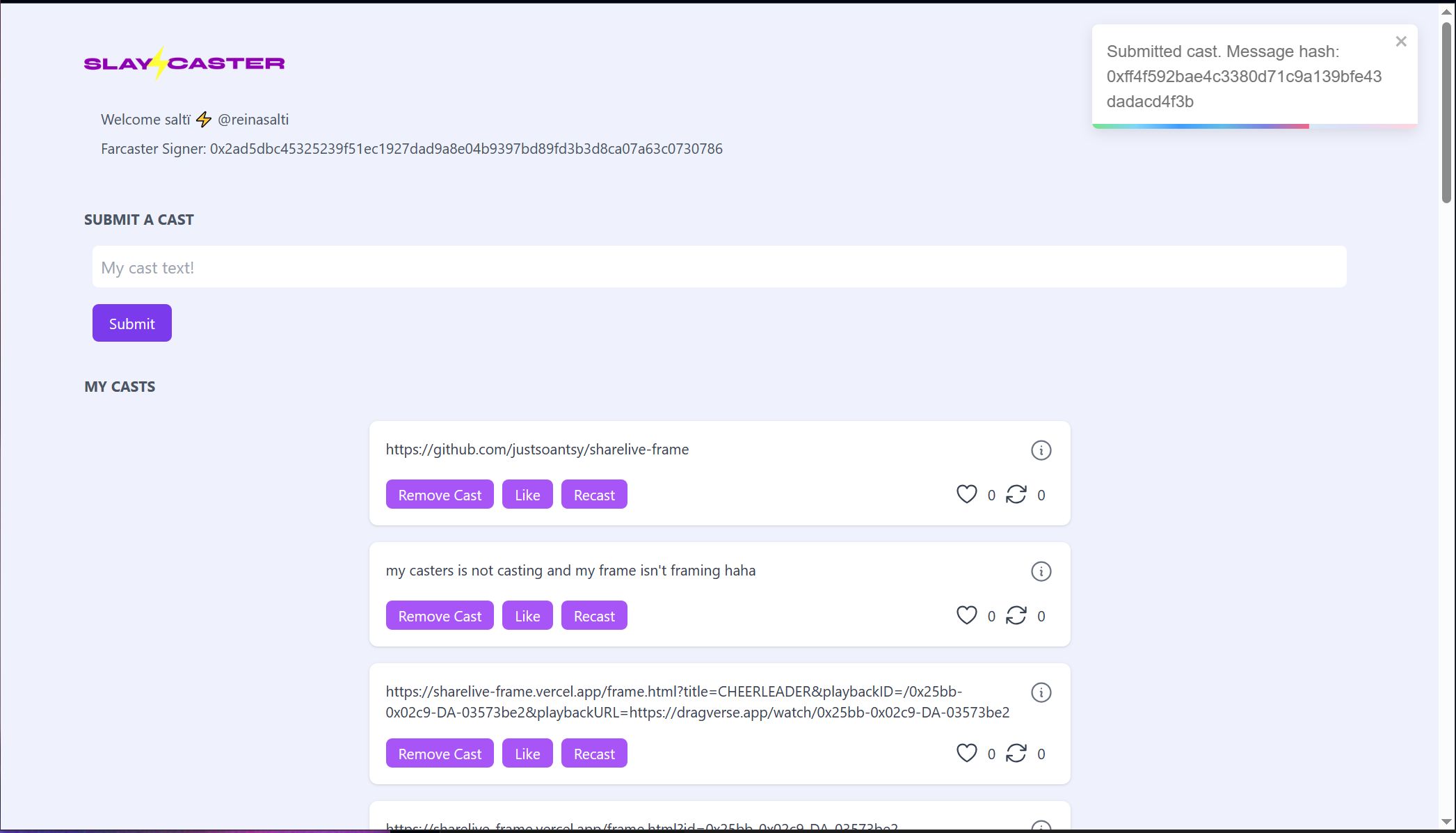Click heart icon on CHEERLEADER frame cast

(x=967, y=753)
